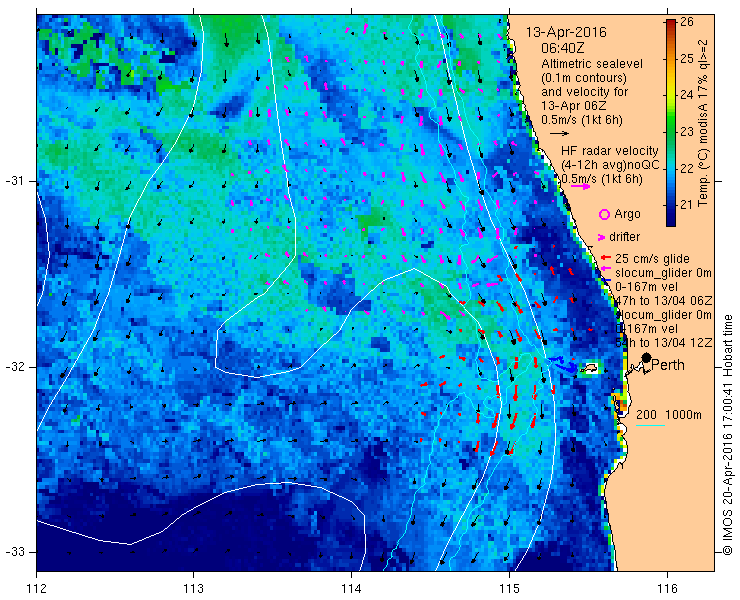Click the '(4-12h avg)noQC' text
Screen dimensions: 740x600
click(610, 165)
